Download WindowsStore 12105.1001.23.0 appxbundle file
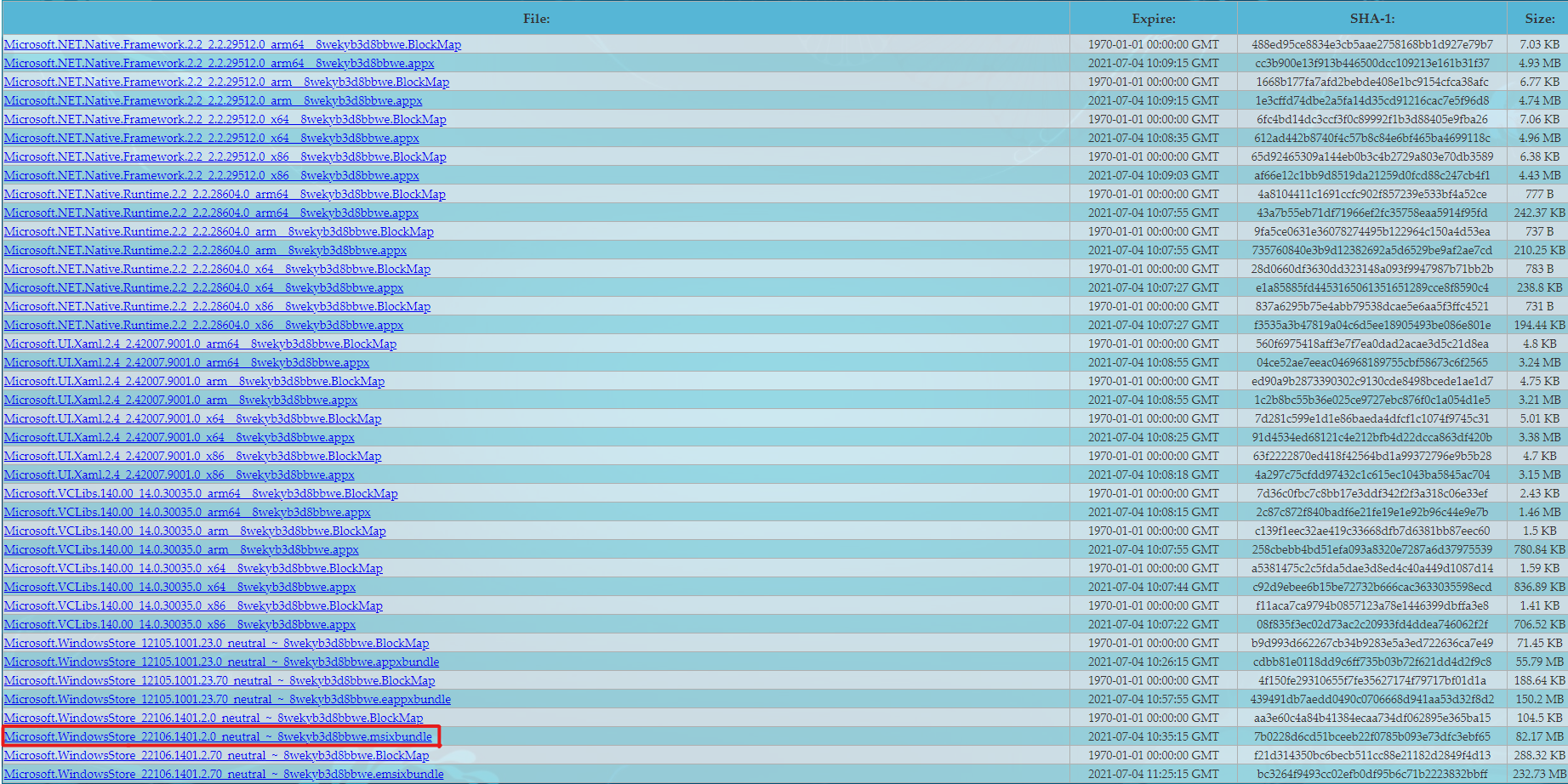 click(x=221, y=662)
